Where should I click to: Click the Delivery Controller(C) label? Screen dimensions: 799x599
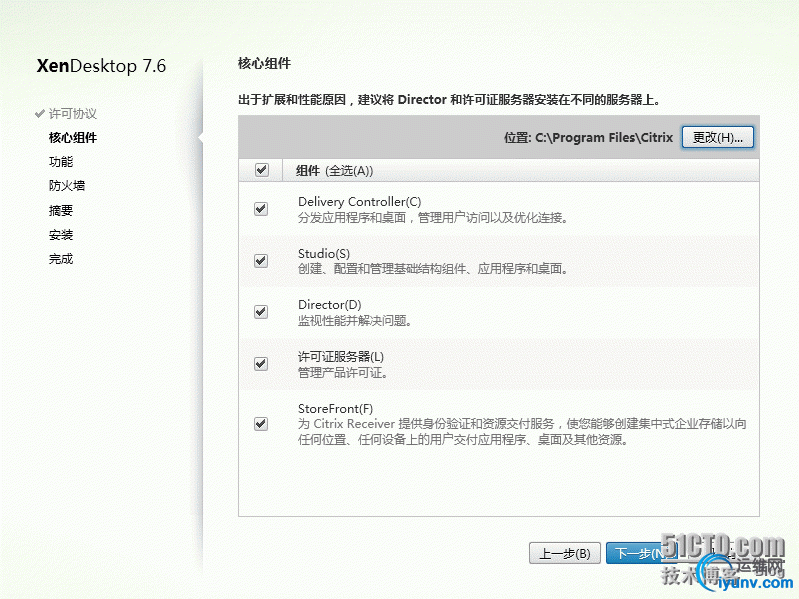(360, 202)
